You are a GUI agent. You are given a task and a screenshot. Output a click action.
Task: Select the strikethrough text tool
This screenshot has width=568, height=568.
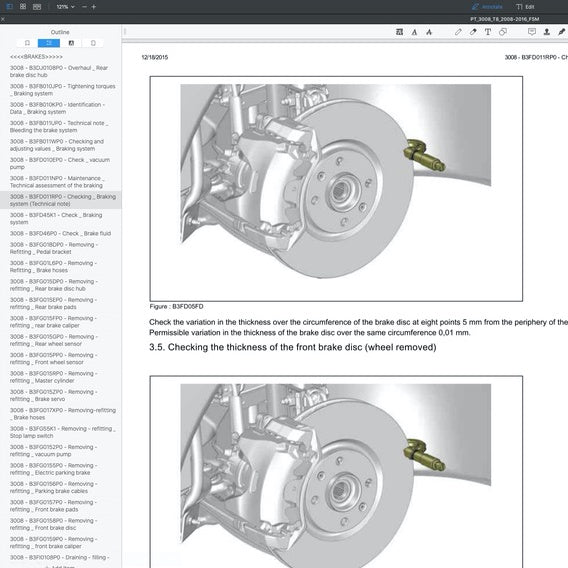[x=429, y=32]
